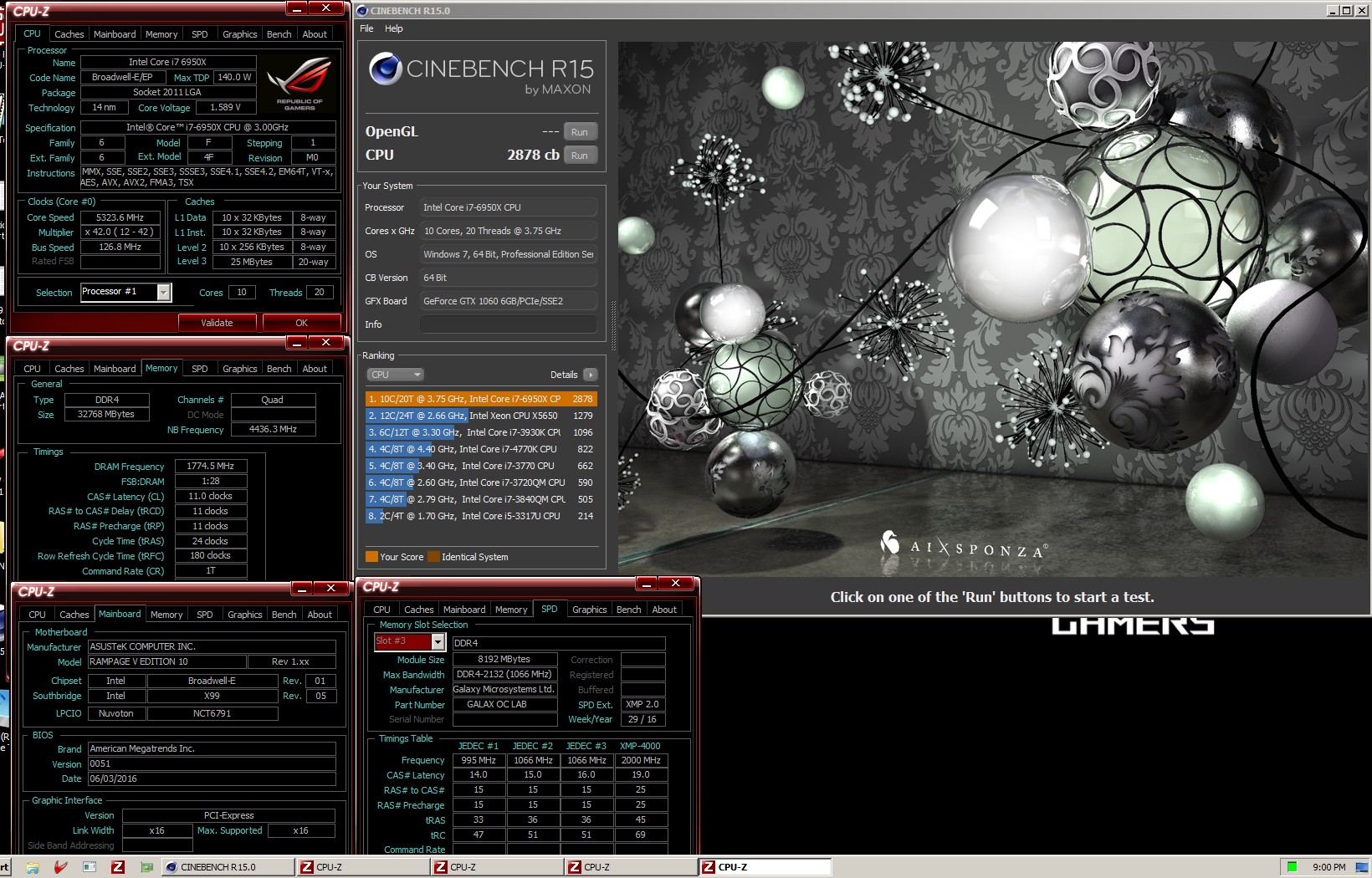The height and width of the screenshot is (878, 1372).
Task: Select ranking row Core i7-3840QM
Action: pyautogui.click(x=481, y=499)
